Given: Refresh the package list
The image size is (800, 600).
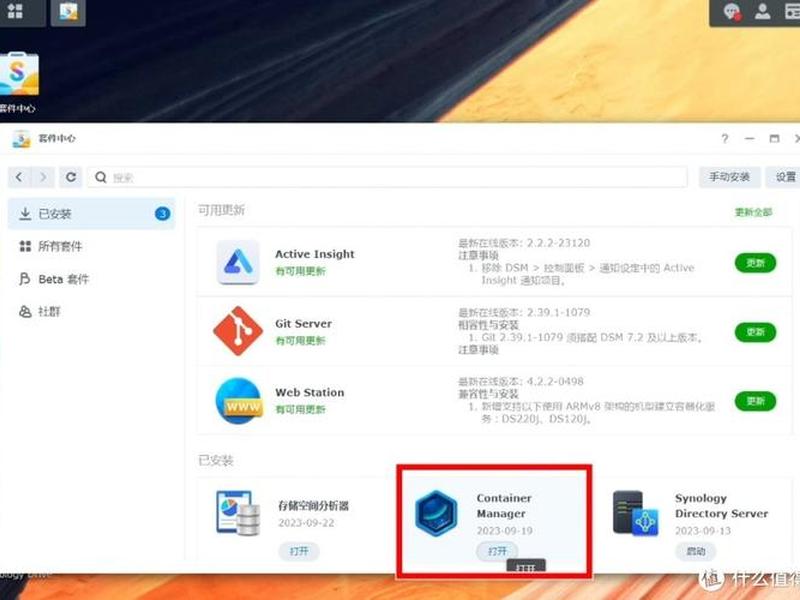Looking at the screenshot, I should tap(71, 177).
